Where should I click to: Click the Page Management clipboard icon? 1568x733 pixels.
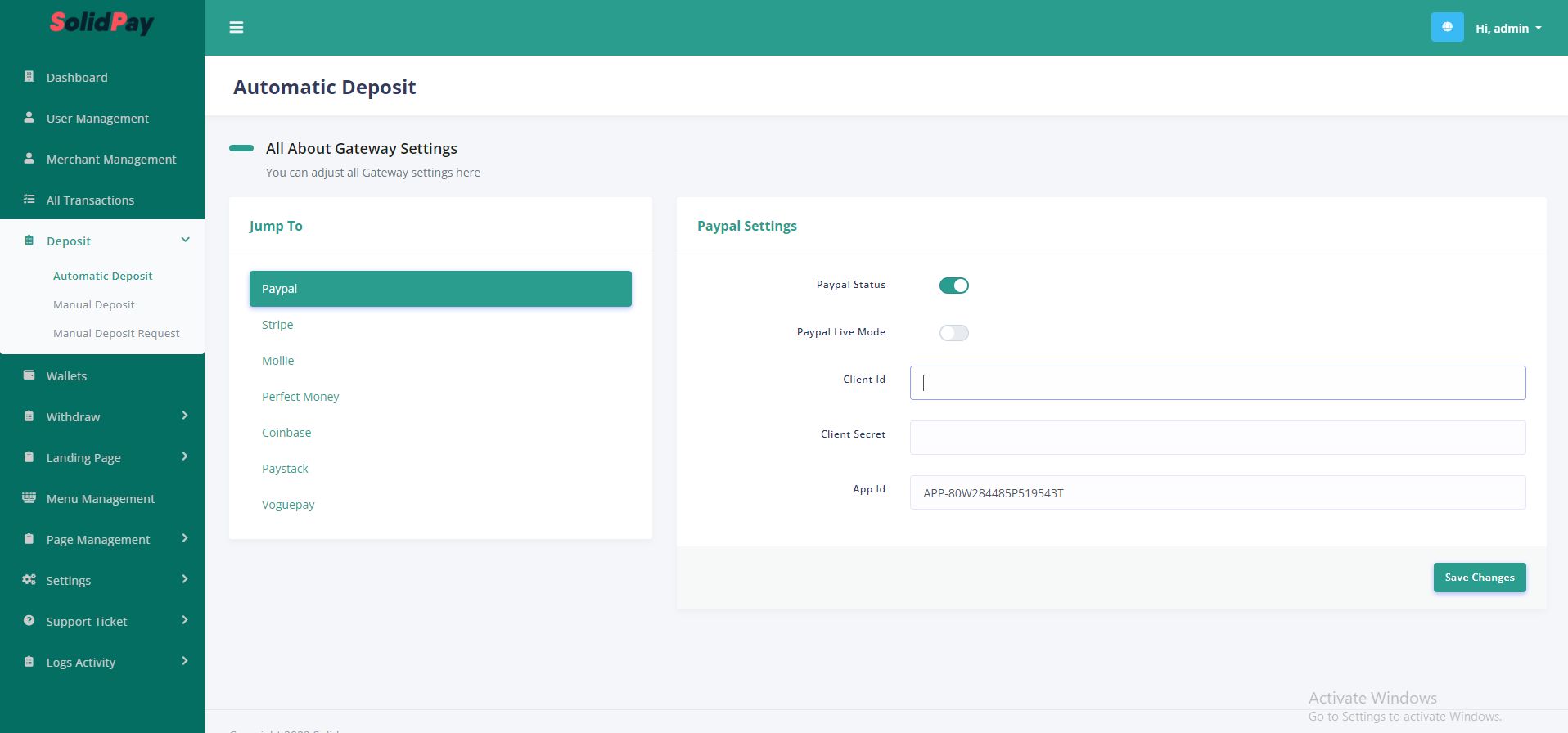pos(29,539)
